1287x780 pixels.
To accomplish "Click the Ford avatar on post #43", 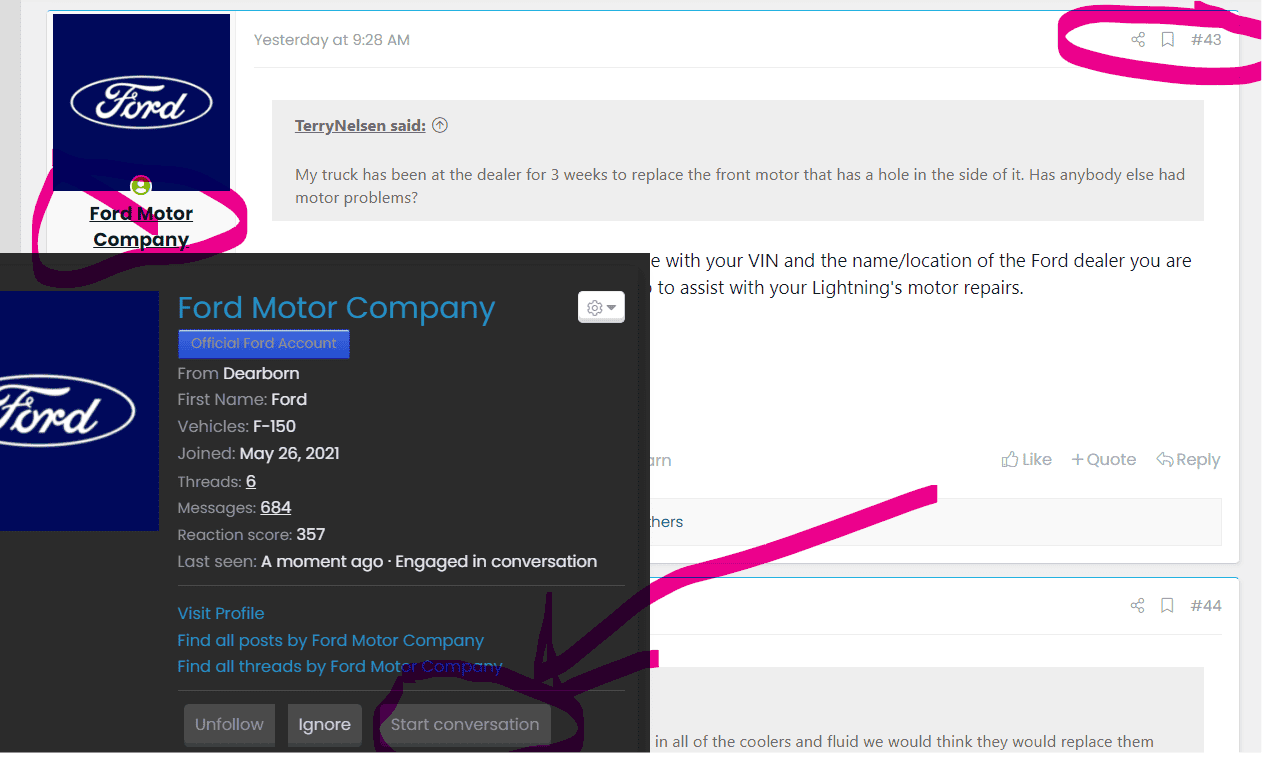I will [141, 103].
